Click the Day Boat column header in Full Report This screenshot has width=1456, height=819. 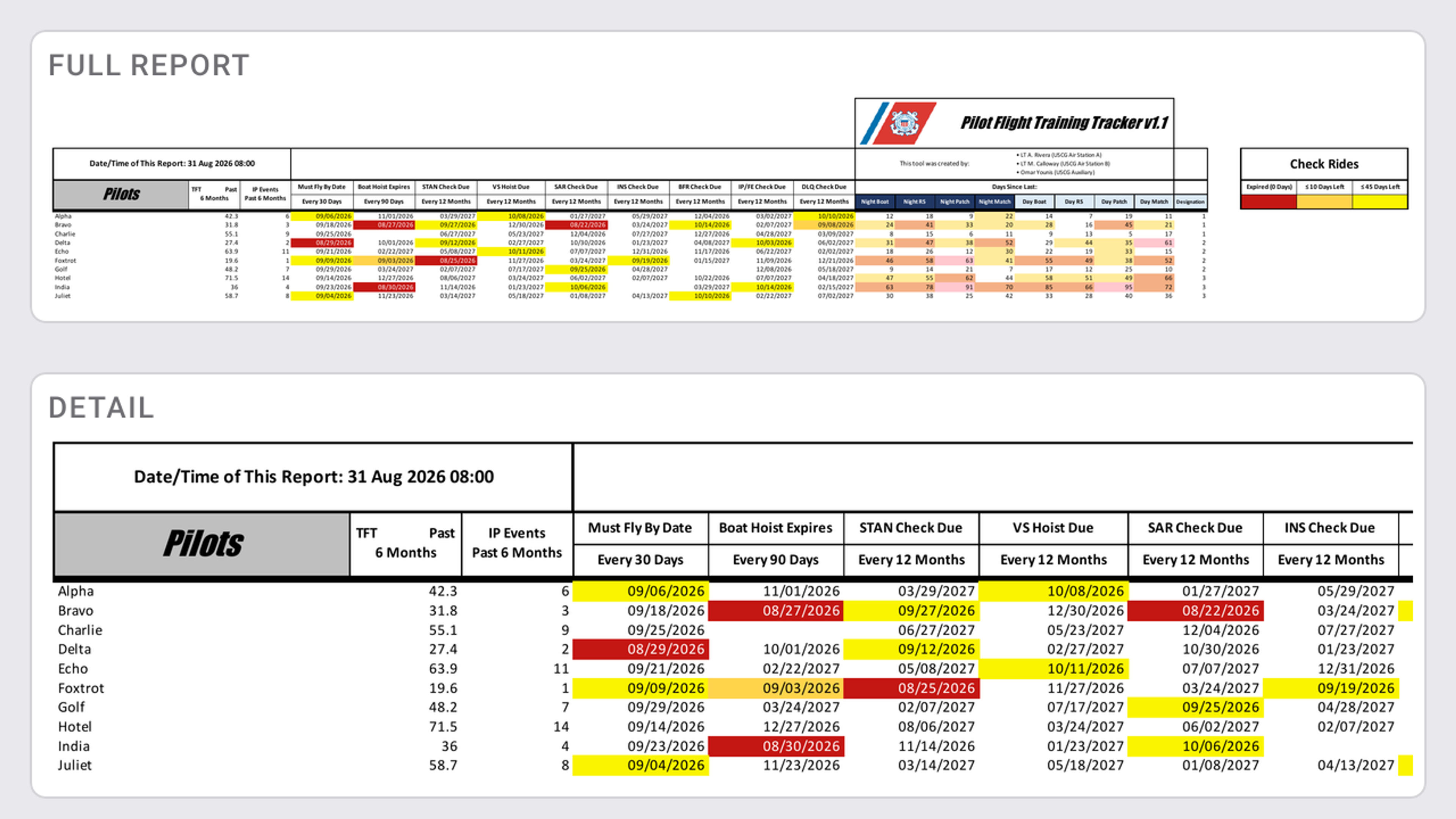(1034, 202)
